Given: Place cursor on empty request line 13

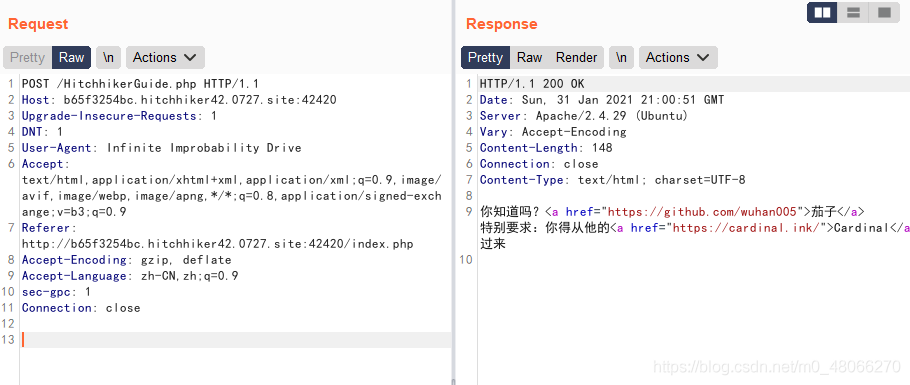Looking at the screenshot, I should [236, 340].
